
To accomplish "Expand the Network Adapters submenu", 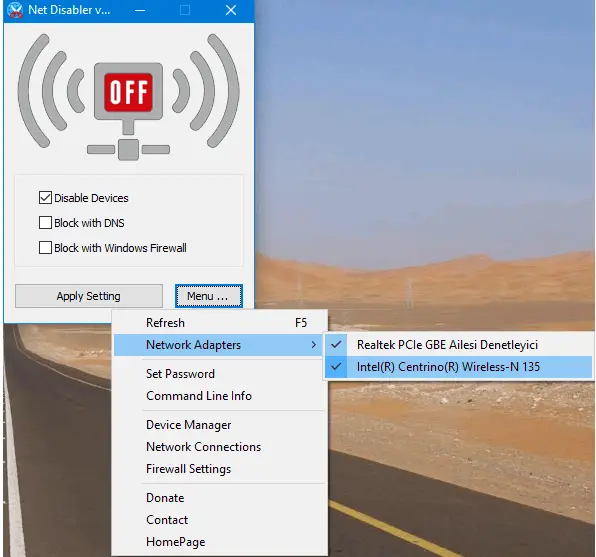I will coord(219,345).
